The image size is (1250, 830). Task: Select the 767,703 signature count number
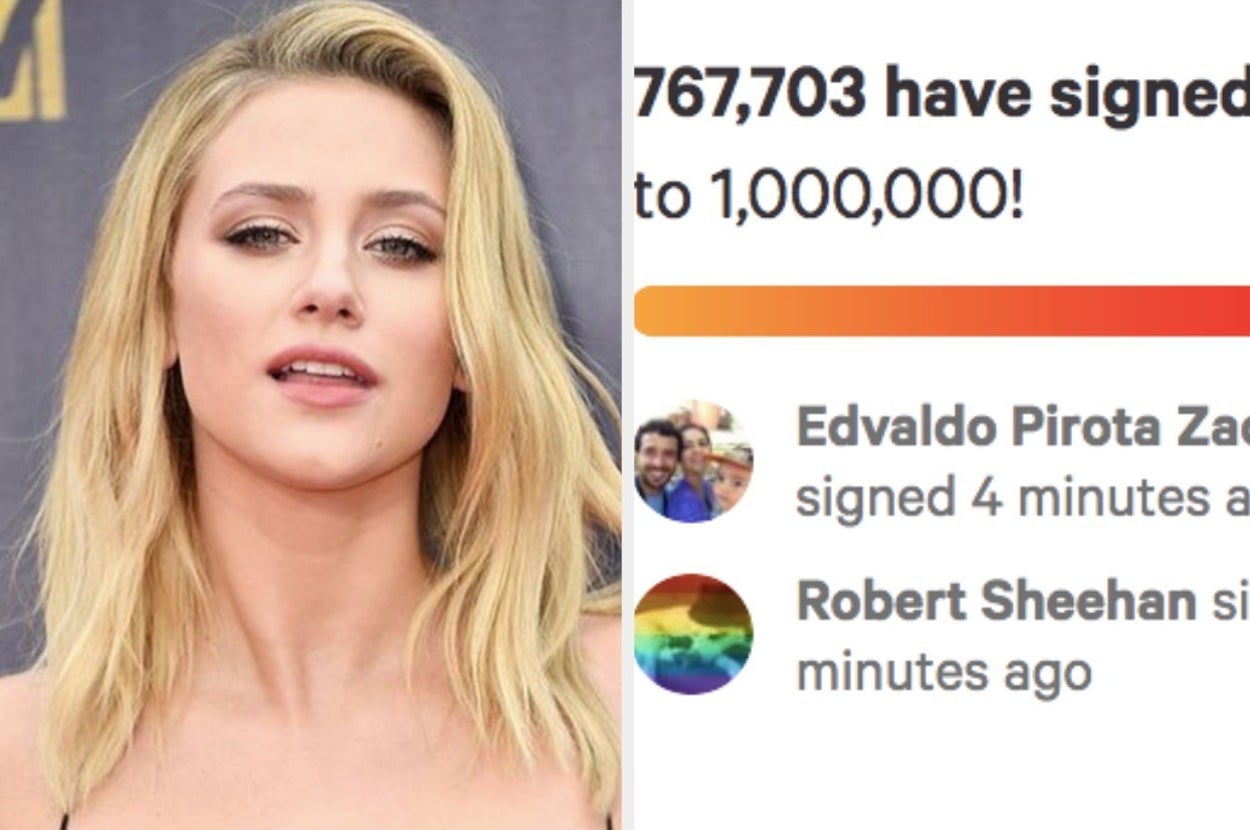tap(750, 94)
